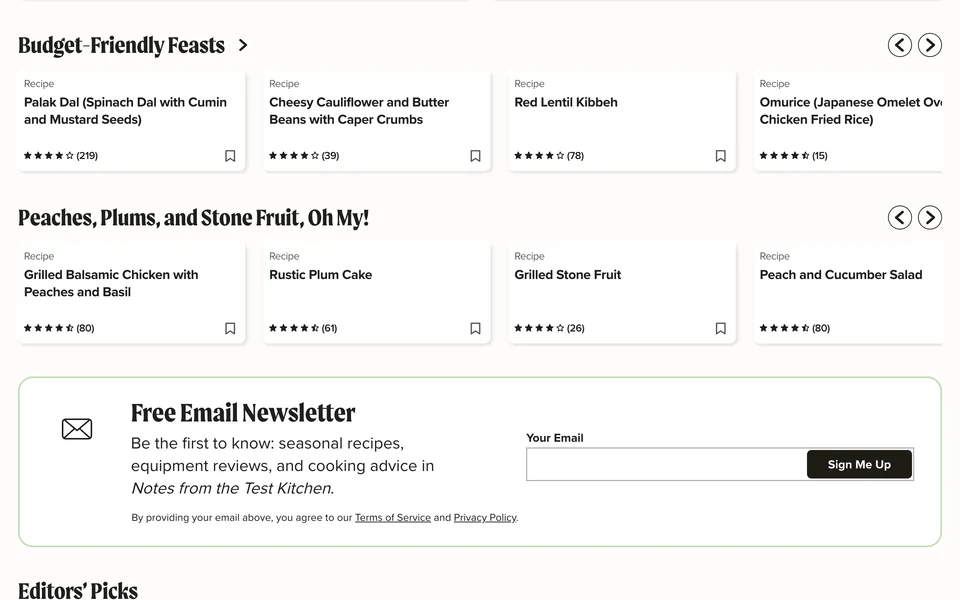
Task: Advance the stone fruit carousel forward
Action: pyautogui.click(x=929, y=217)
